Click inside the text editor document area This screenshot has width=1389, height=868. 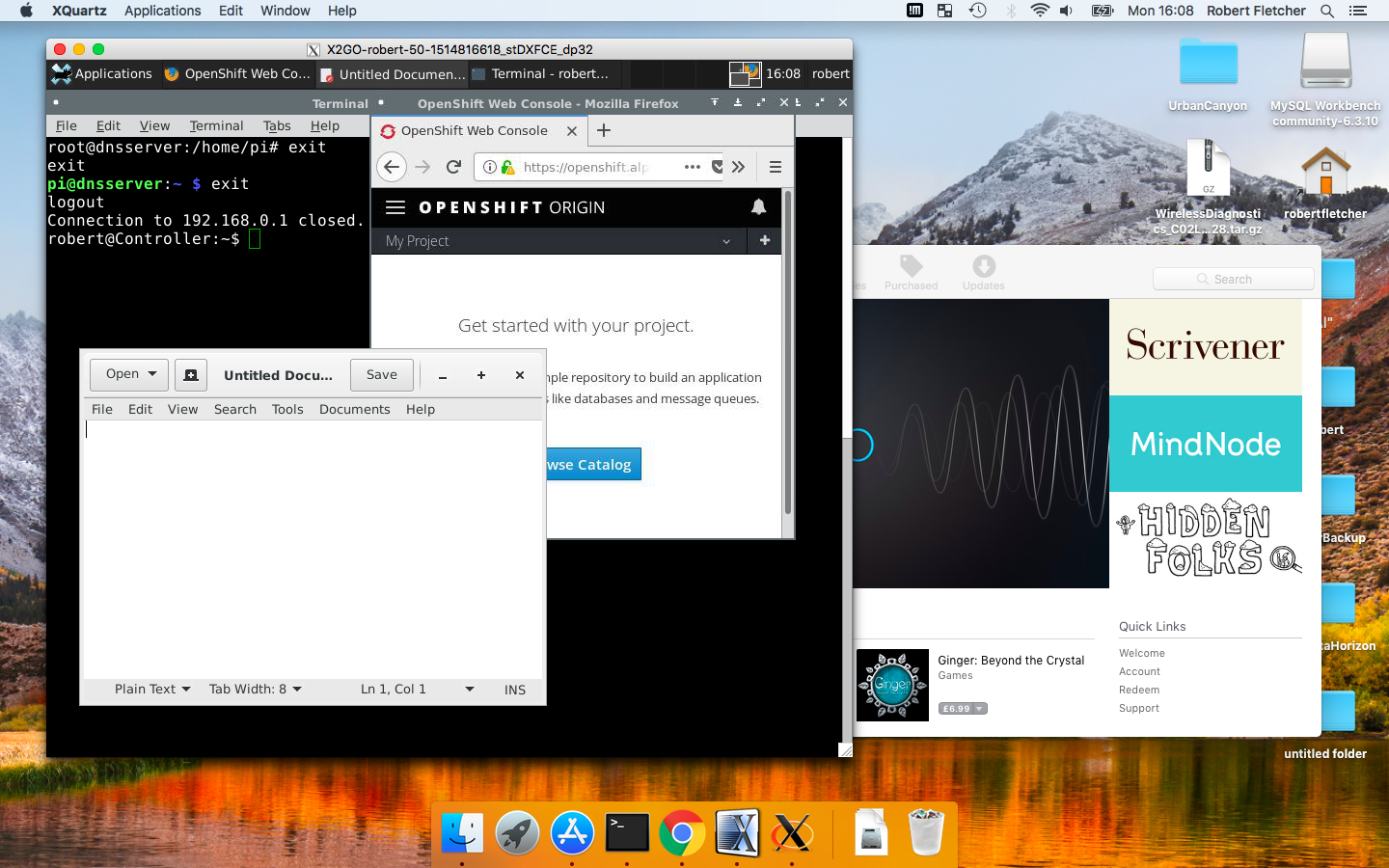click(x=313, y=550)
